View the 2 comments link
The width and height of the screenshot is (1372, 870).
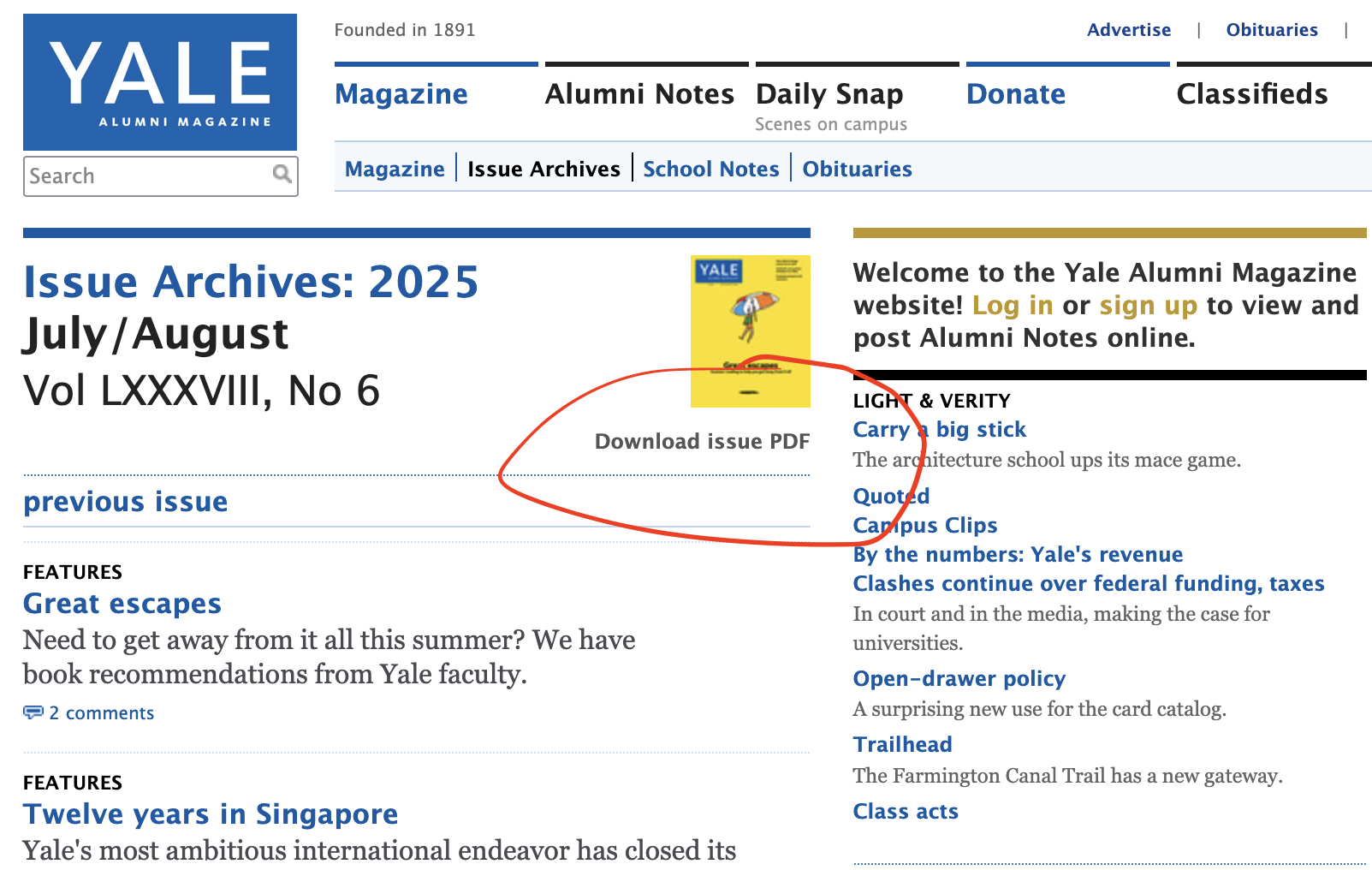coord(101,713)
